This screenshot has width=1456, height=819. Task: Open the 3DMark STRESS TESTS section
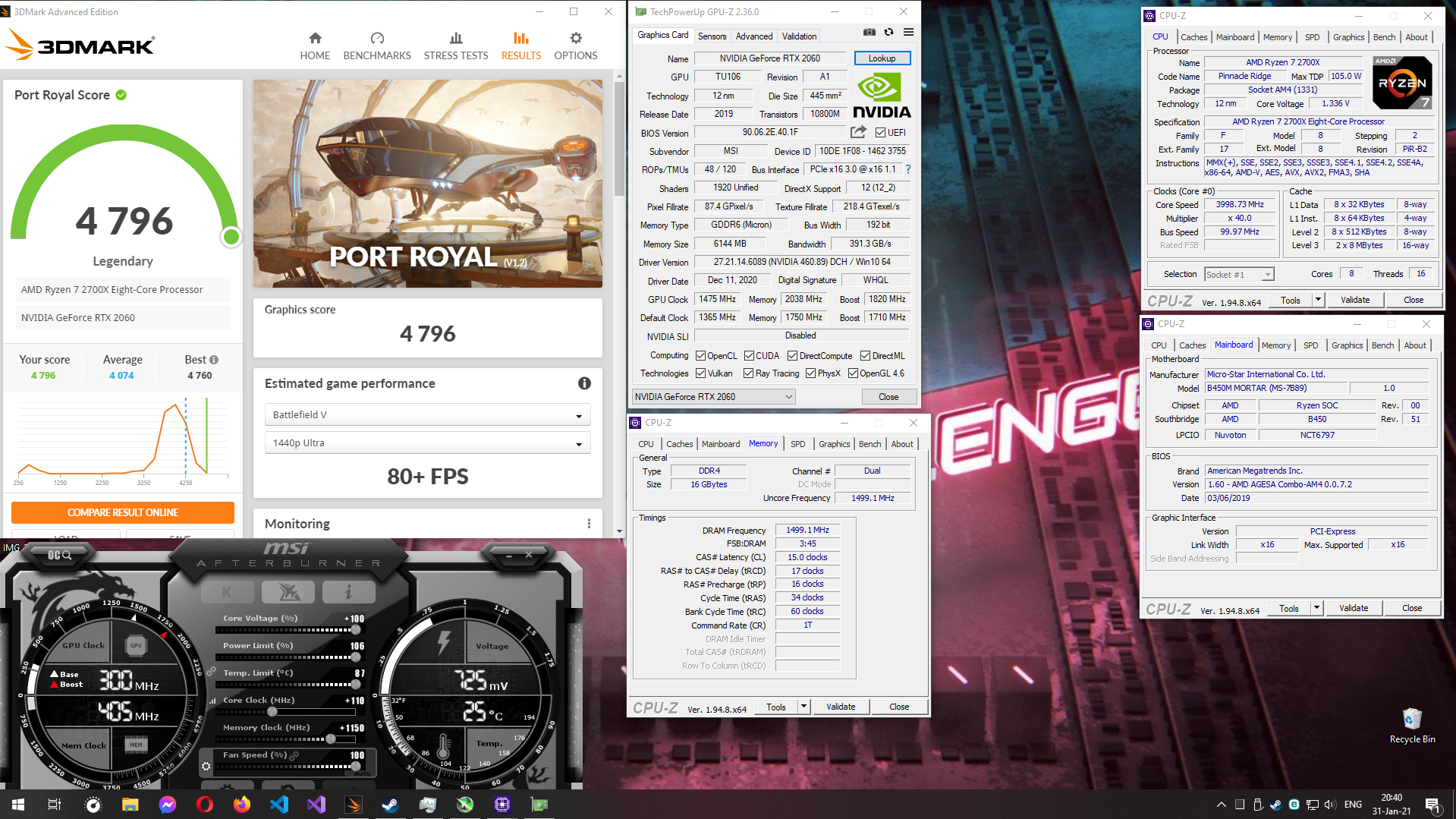click(x=456, y=46)
